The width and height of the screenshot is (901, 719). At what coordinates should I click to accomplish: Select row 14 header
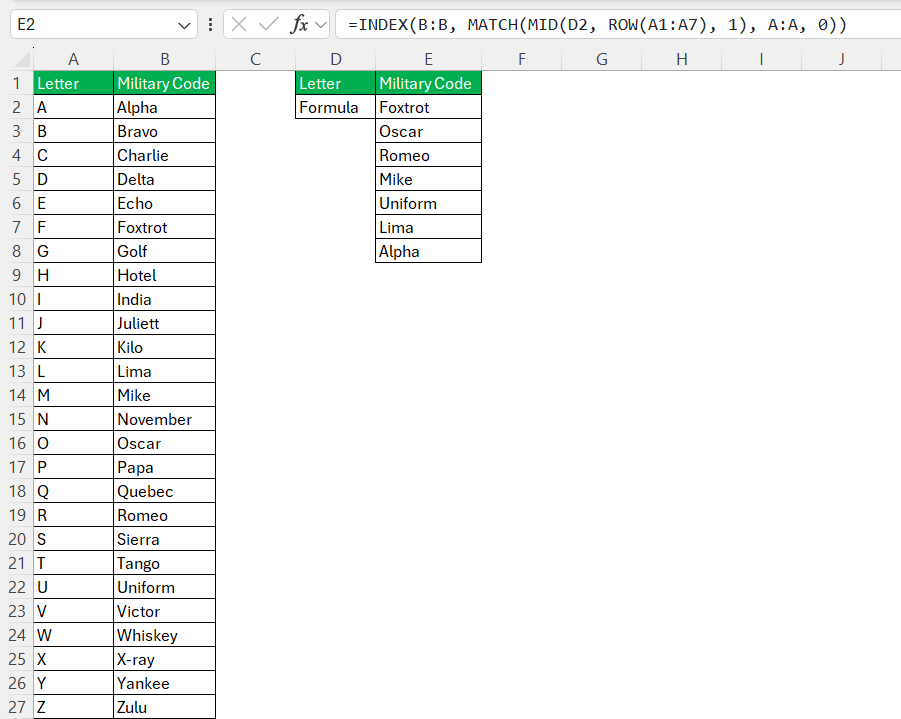pyautogui.click(x=17, y=395)
